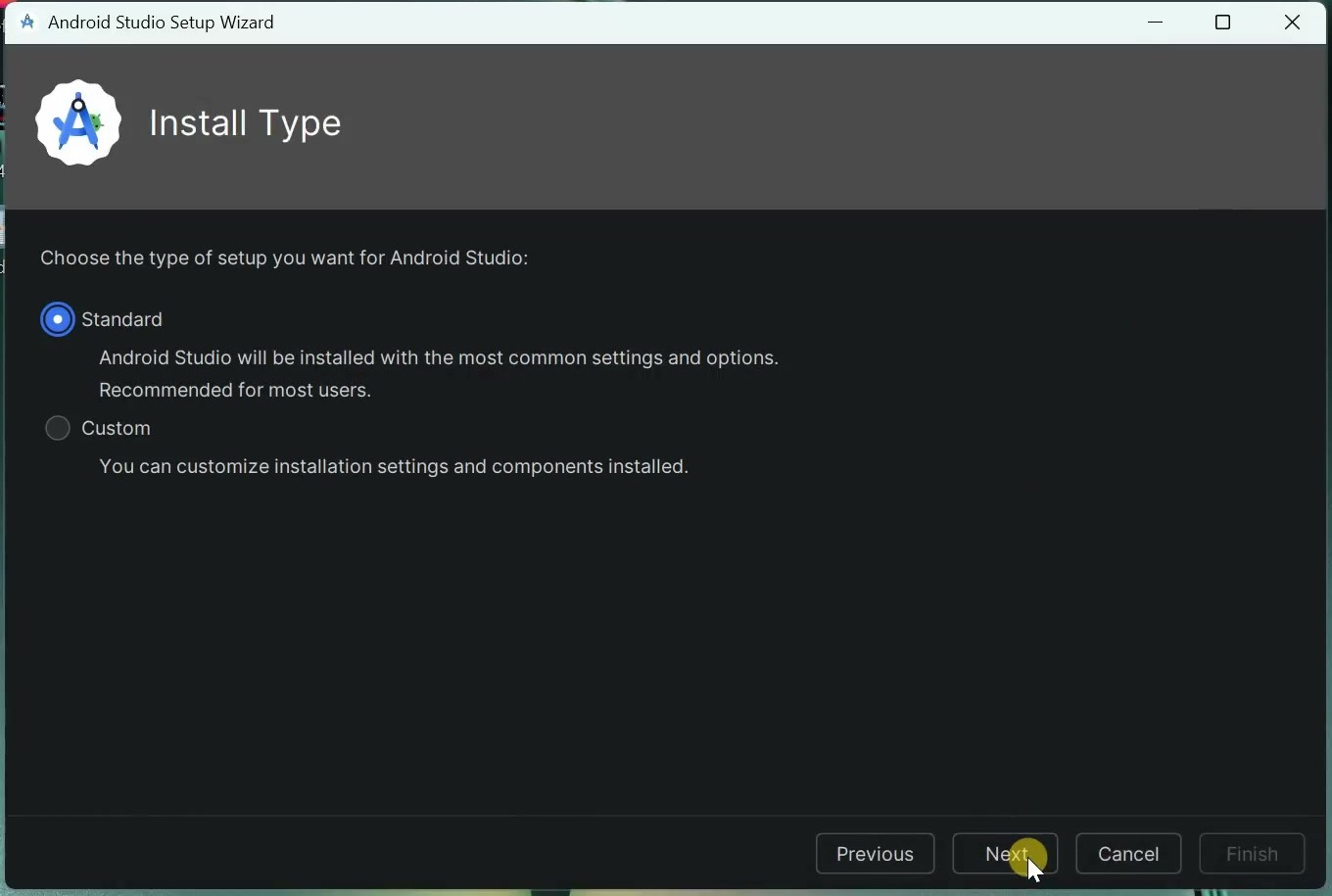Click the small Android Studio title bar icon
The height and width of the screenshot is (896, 1332).
click(27, 23)
